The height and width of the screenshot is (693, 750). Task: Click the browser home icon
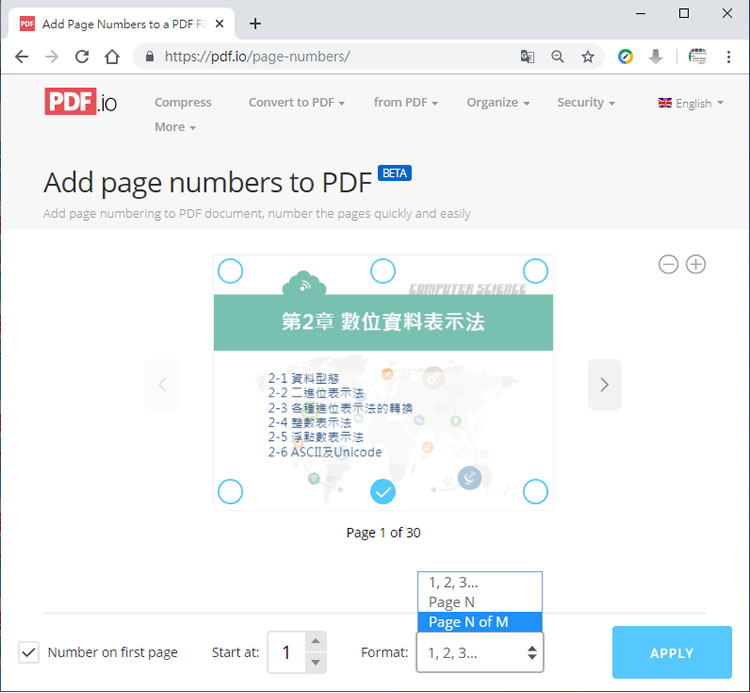[x=112, y=57]
